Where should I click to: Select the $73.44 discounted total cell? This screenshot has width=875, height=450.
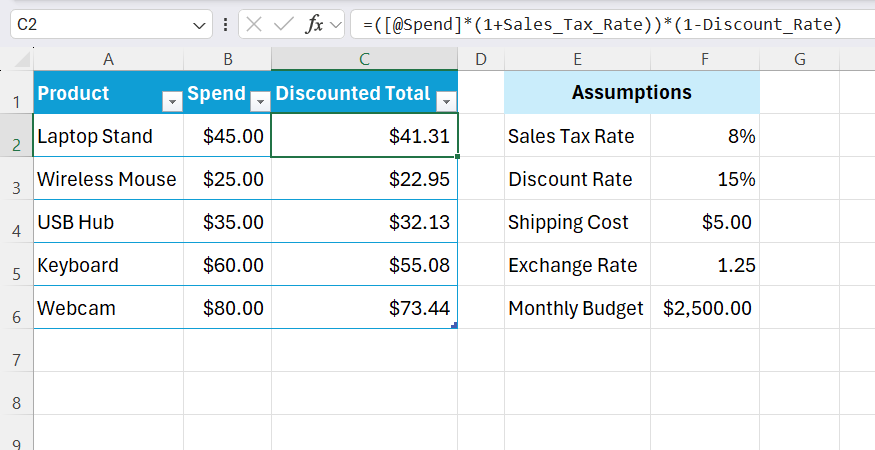point(364,308)
